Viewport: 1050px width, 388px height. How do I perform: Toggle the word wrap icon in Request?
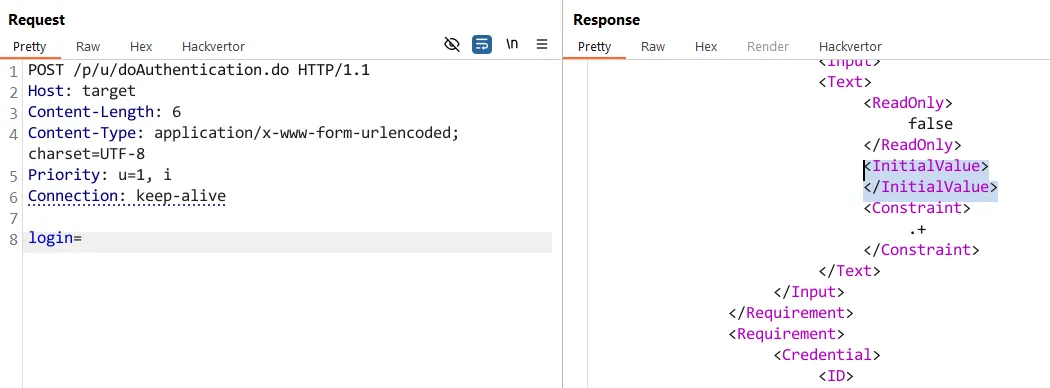[481, 45]
